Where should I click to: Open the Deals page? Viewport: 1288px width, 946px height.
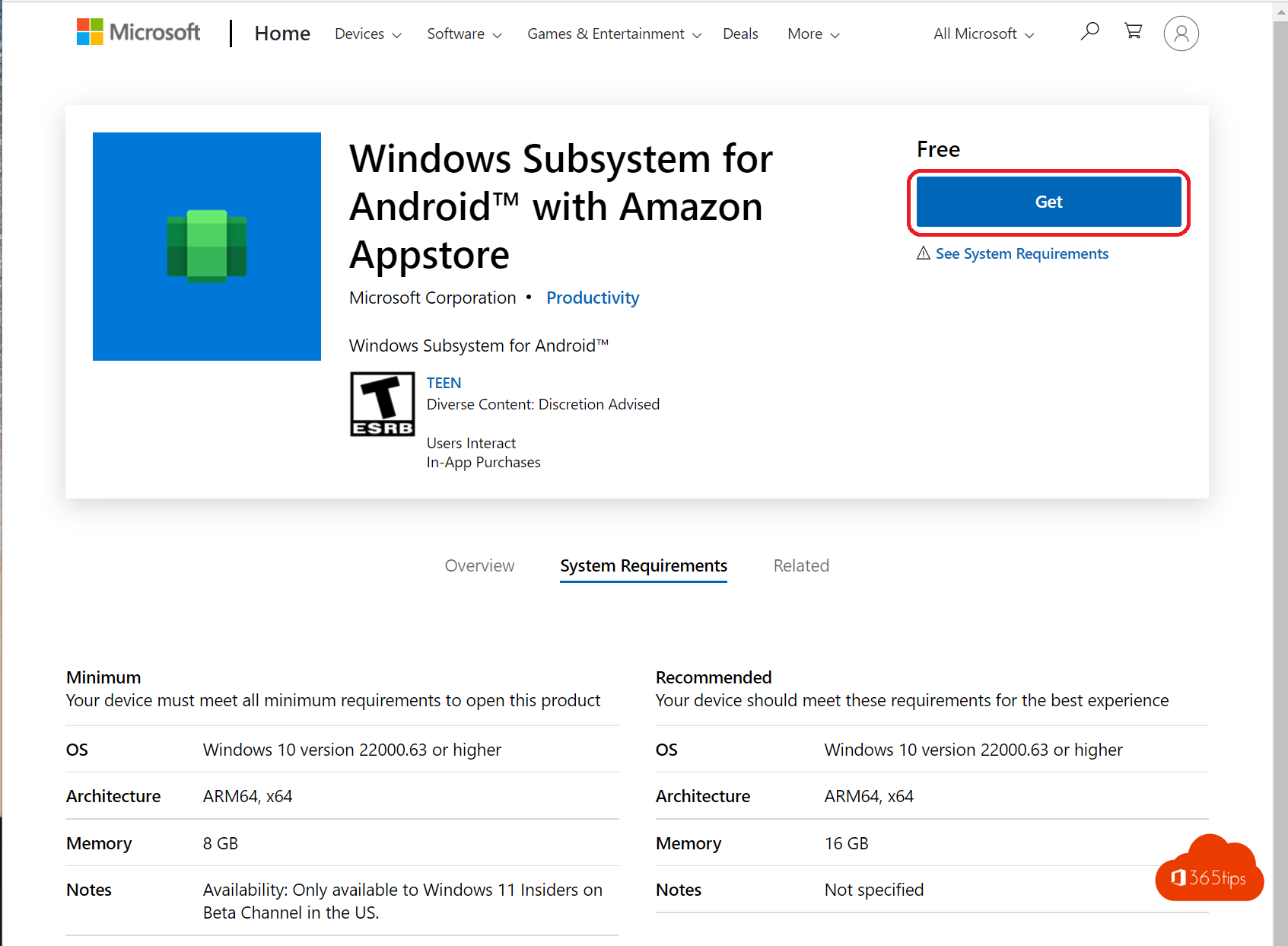[740, 34]
